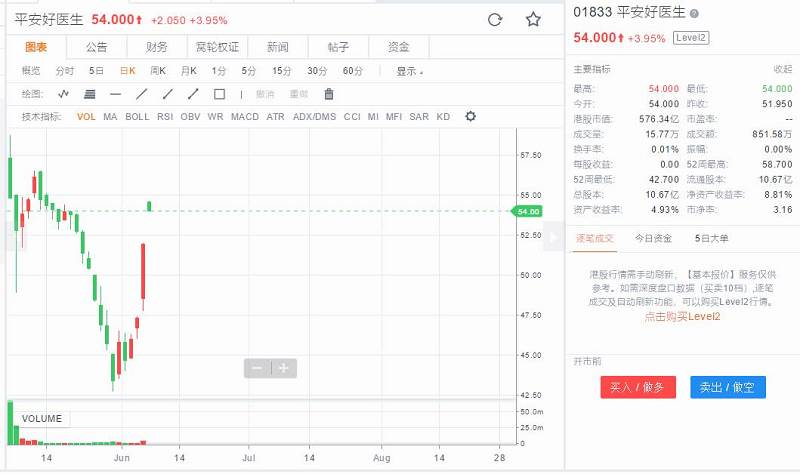This screenshot has width=800, height=474.
Task: Open the 新闻 news tab
Action: coord(278,47)
